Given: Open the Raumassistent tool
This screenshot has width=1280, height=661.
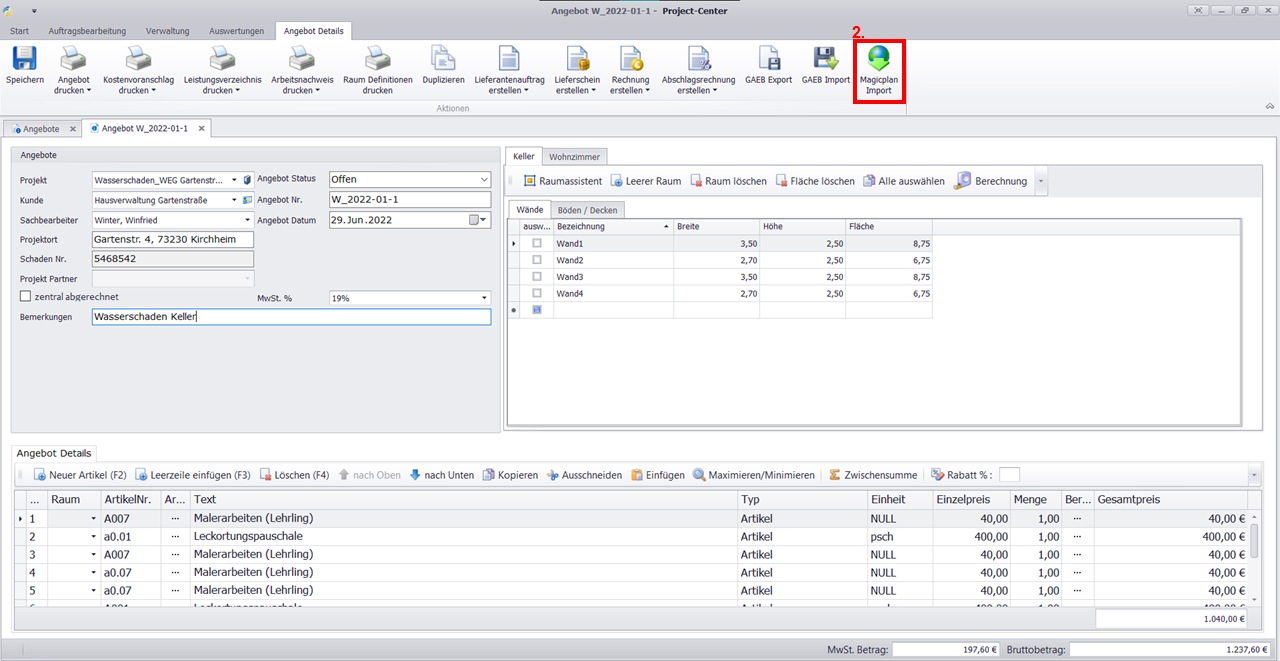Looking at the screenshot, I should tap(563, 181).
